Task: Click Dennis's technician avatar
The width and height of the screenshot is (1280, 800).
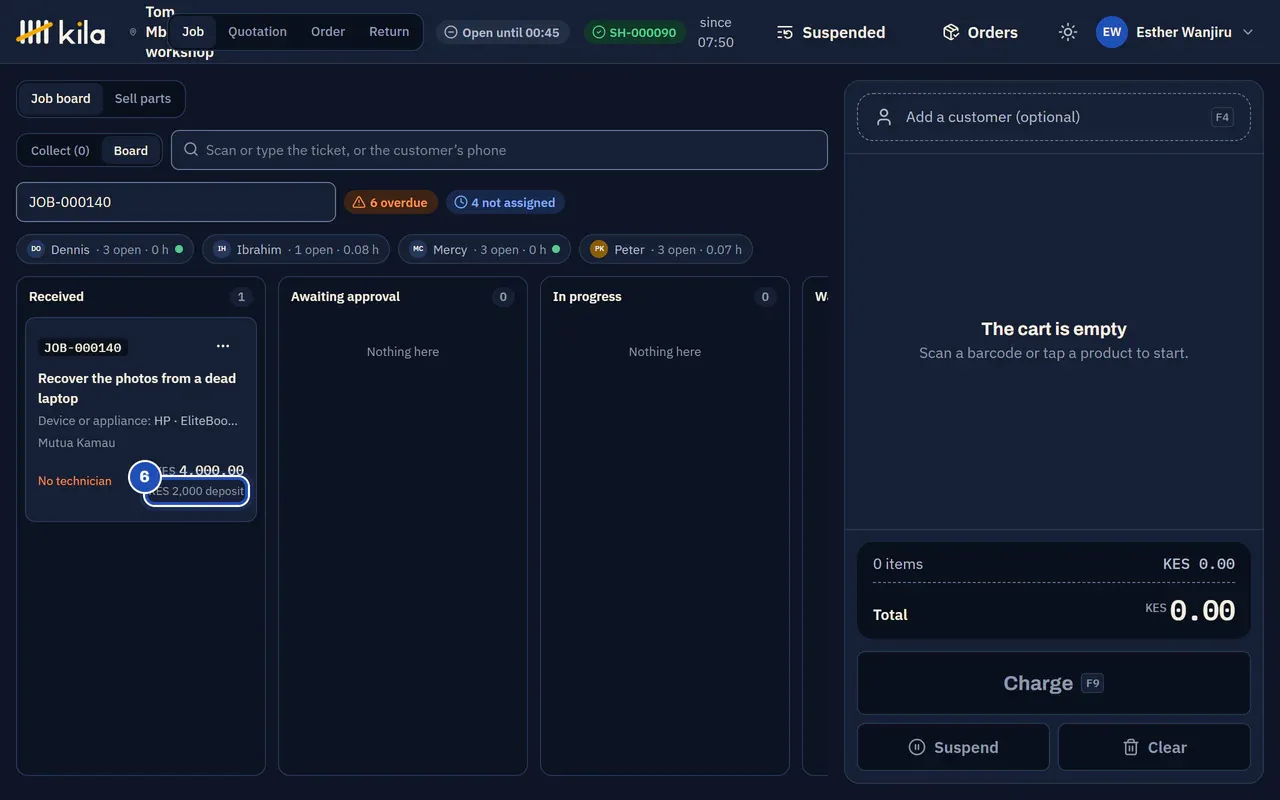Action: point(36,249)
